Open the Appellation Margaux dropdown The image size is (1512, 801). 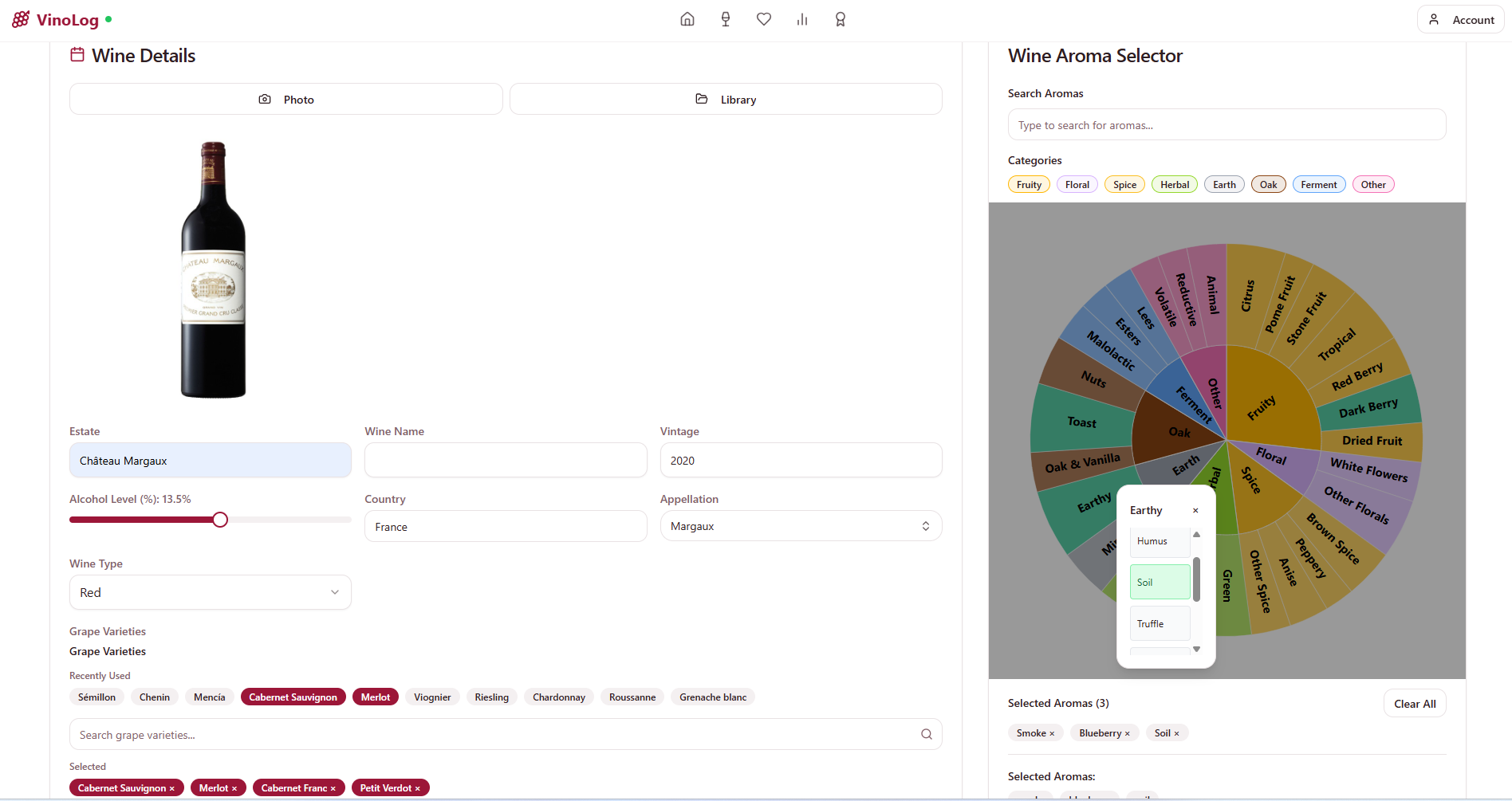click(801, 526)
